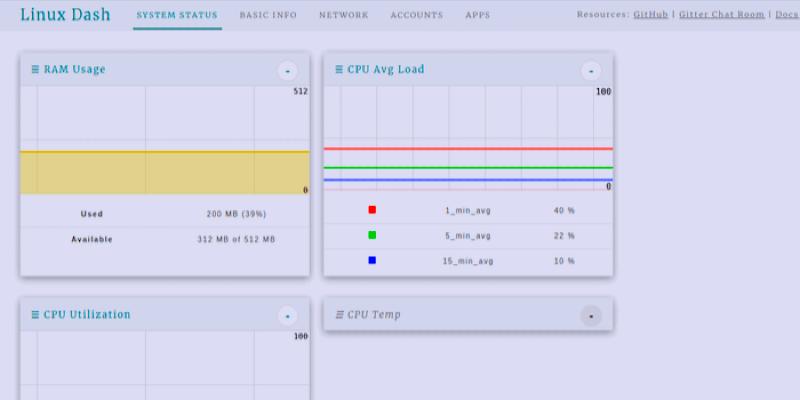Switch to the Basic Info tab
The width and height of the screenshot is (800, 400).
point(268,15)
